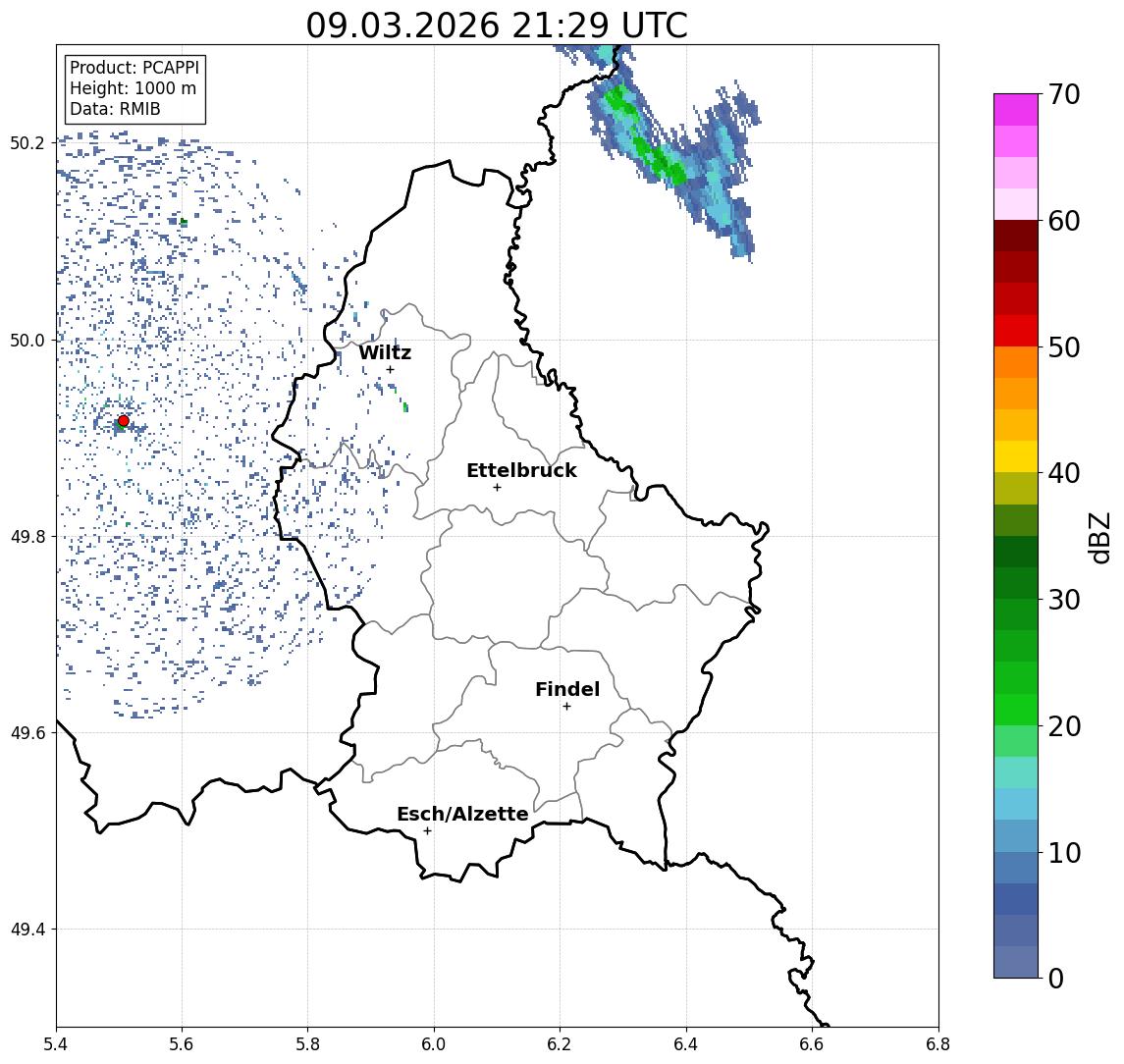Image resolution: width=1124 pixels, height=1064 pixels.
Task: Click the longitude axis label 6.0
Action: (434, 1044)
